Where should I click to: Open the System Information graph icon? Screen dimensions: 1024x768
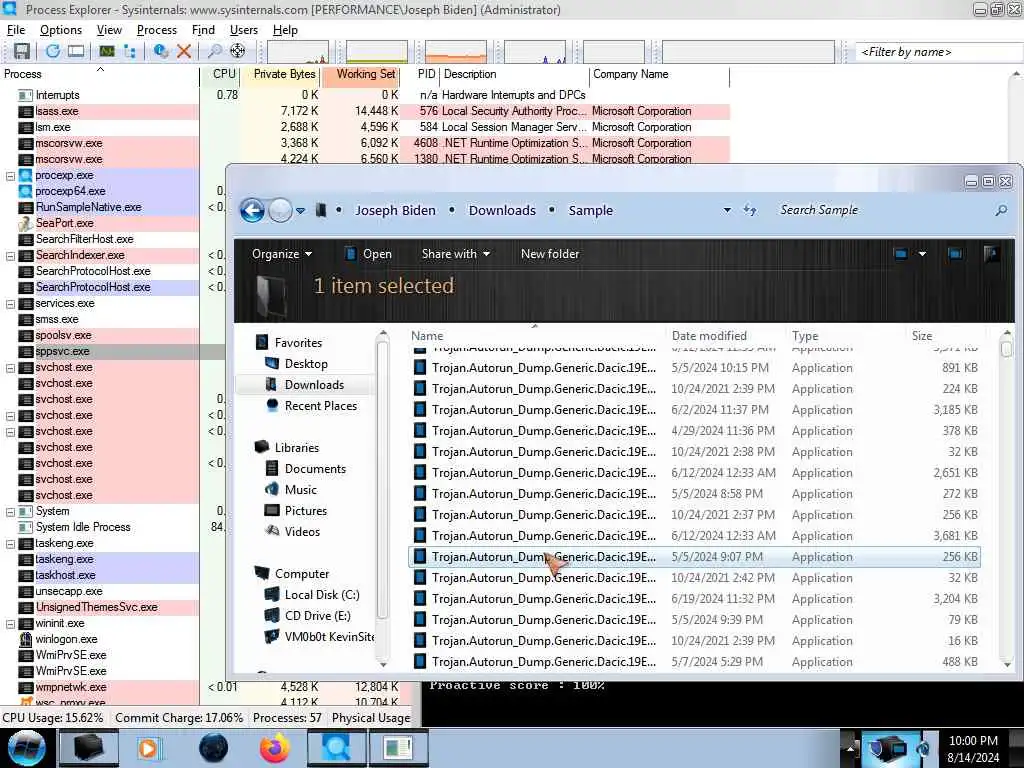pos(106,51)
